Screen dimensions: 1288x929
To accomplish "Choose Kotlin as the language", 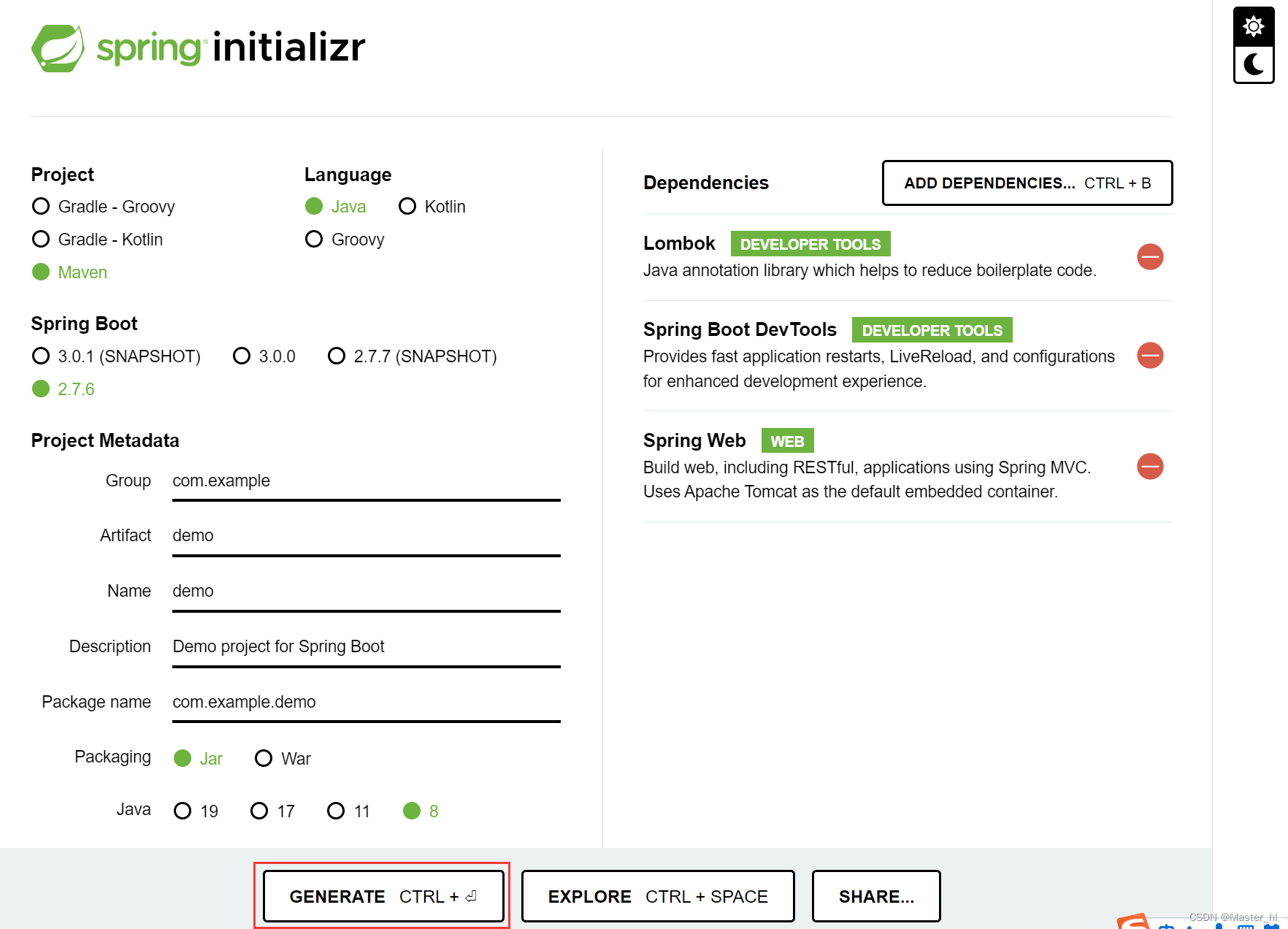I will [x=432, y=207].
